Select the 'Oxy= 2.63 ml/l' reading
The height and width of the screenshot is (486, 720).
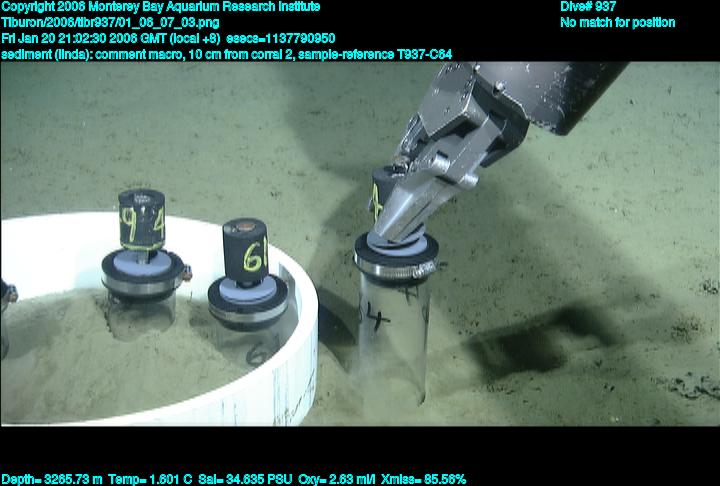point(337,480)
